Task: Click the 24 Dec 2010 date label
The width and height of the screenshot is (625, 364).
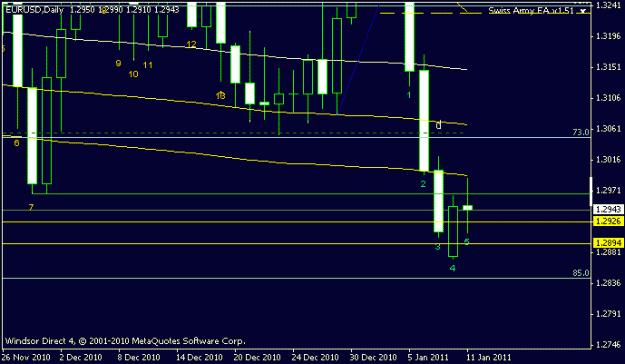Action: click(x=315, y=357)
